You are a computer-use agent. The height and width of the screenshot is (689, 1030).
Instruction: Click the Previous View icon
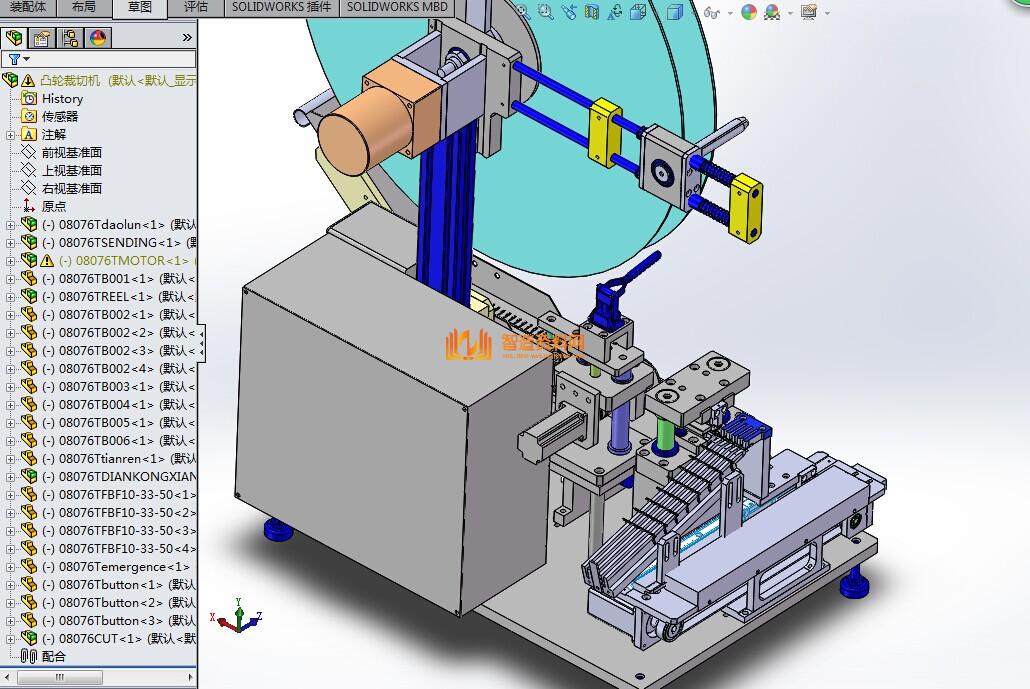click(569, 12)
